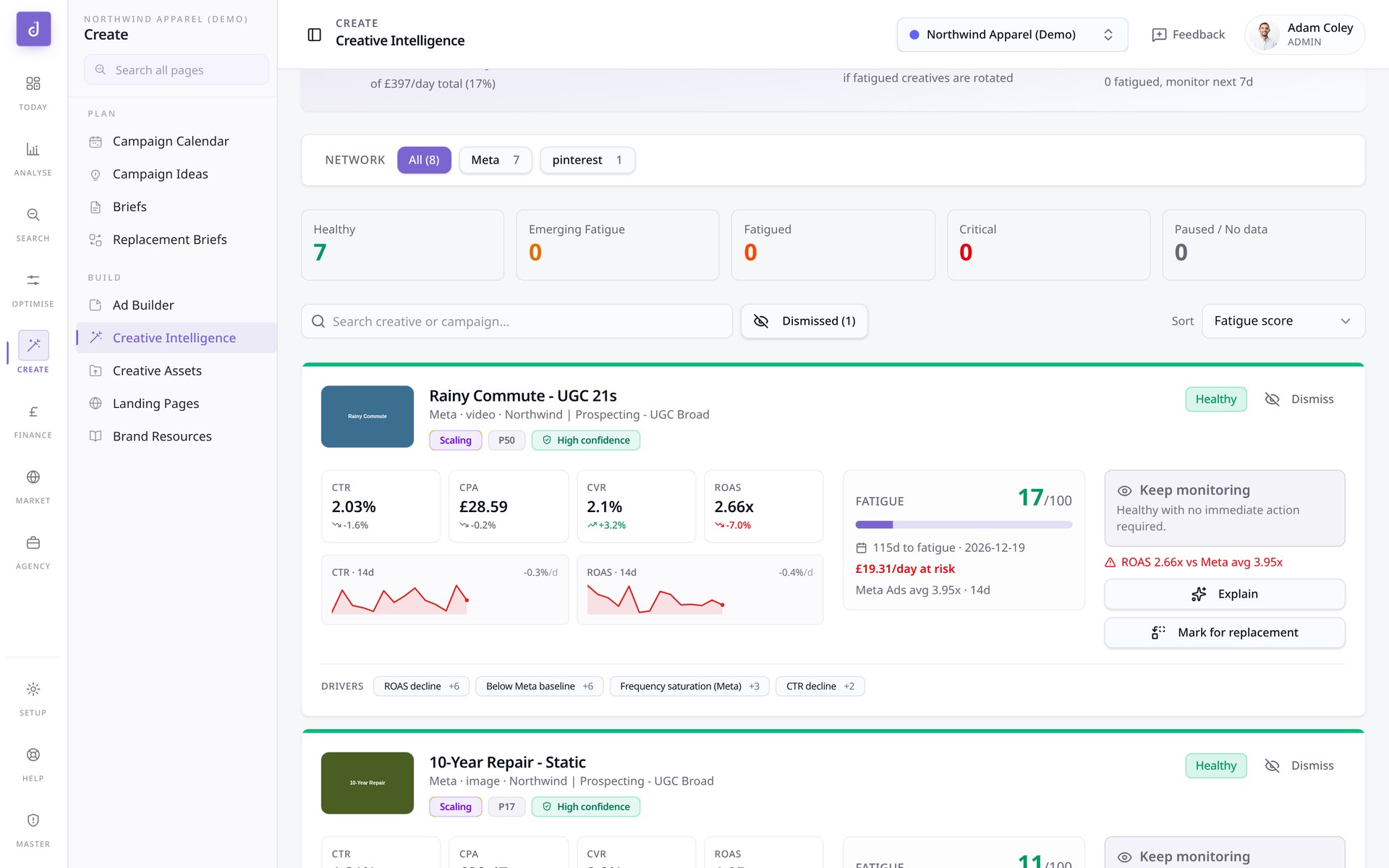Filter by Critical status card
The height and width of the screenshot is (868, 1389).
click(x=1048, y=245)
